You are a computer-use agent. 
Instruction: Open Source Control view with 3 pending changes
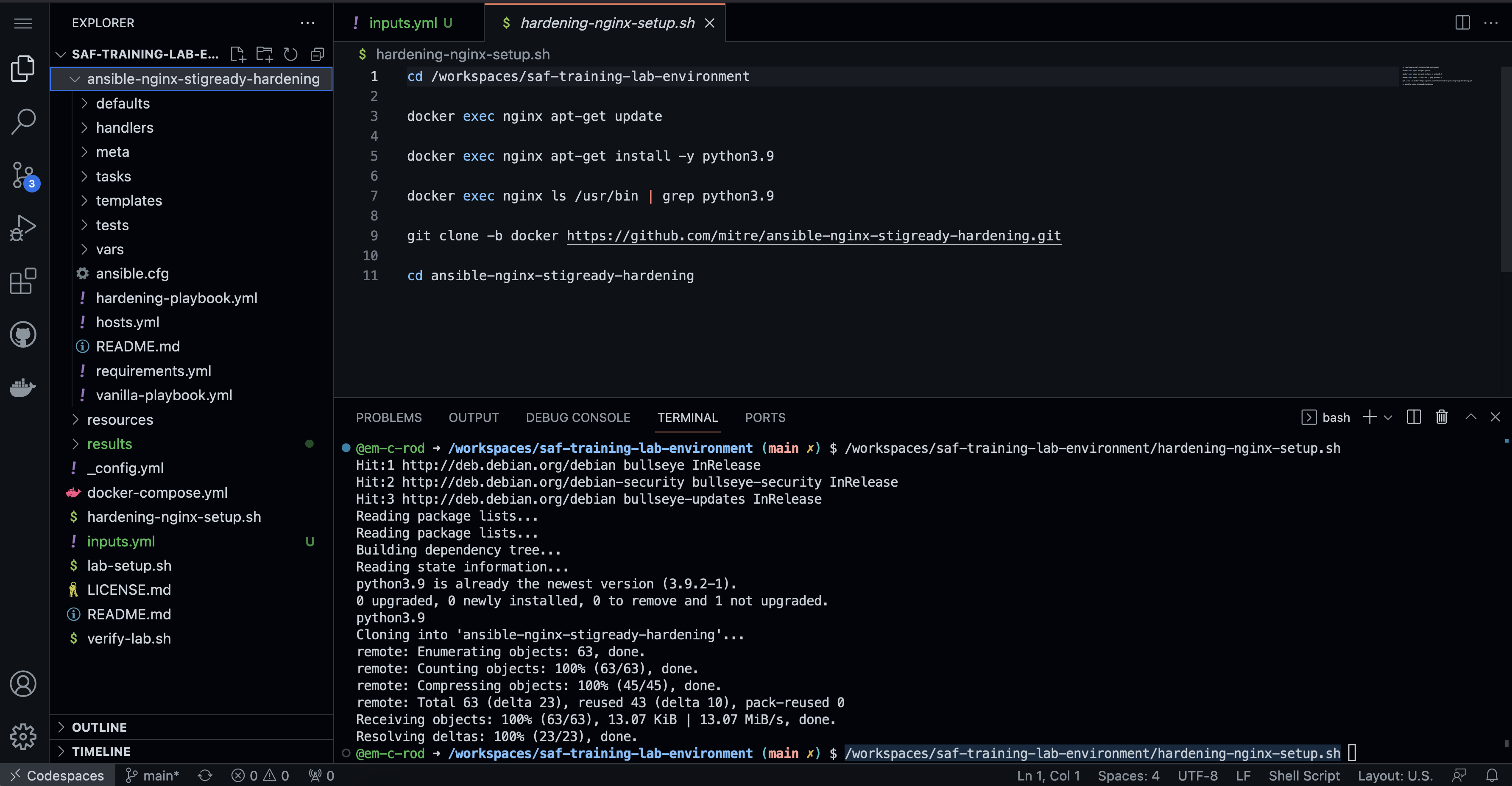[x=23, y=174]
